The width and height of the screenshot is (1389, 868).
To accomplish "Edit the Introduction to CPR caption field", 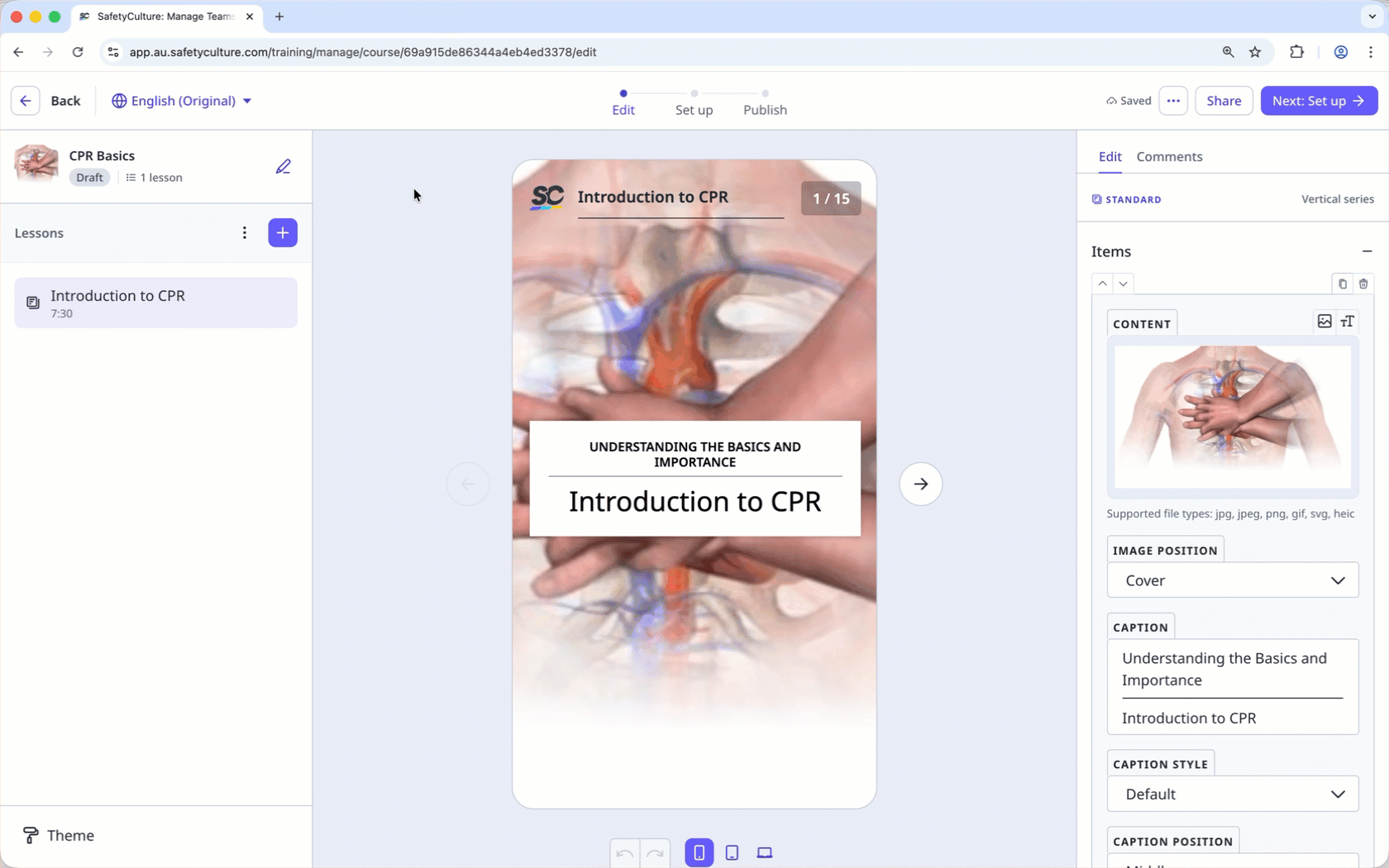I will 1232,718.
